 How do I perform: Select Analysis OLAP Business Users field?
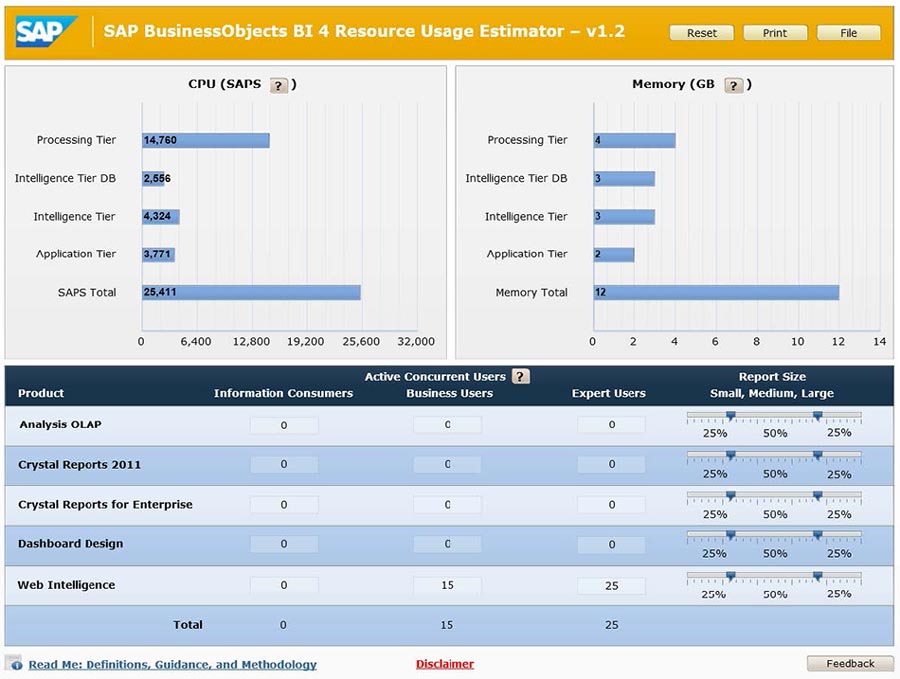pyautogui.click(x=447, y=425)
